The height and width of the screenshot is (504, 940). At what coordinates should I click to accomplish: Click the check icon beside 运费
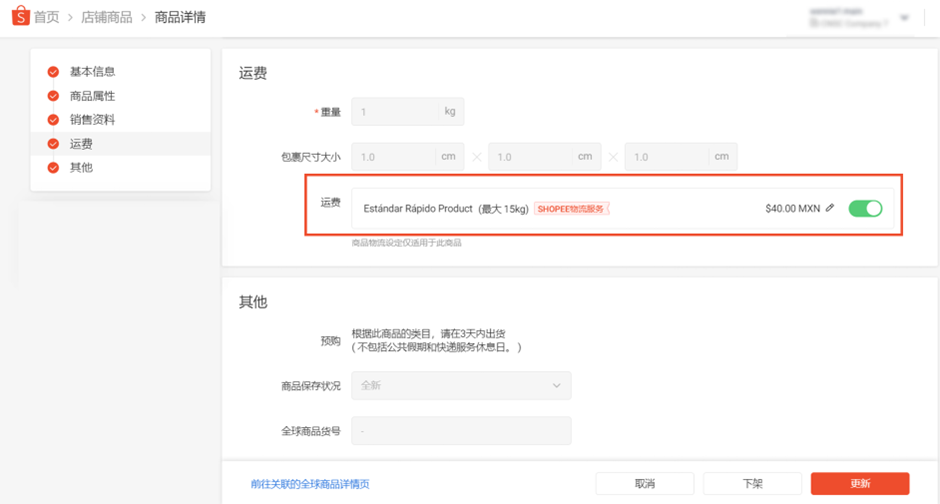53,144
